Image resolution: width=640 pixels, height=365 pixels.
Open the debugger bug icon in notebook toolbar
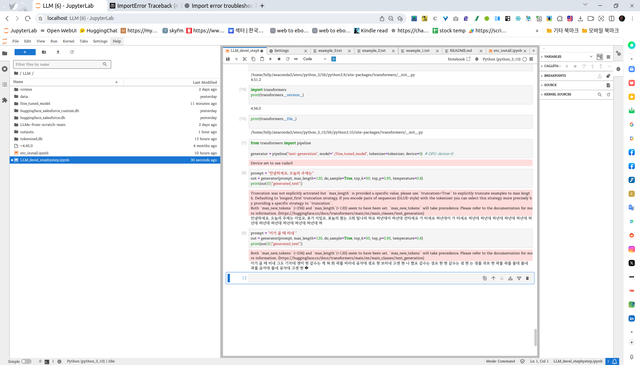coord(476,59)
